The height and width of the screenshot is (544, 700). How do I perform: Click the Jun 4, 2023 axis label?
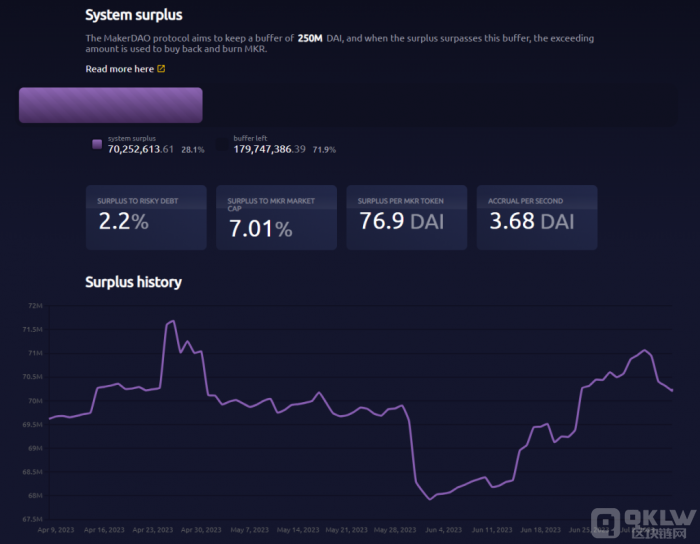(x=444, y=530)
